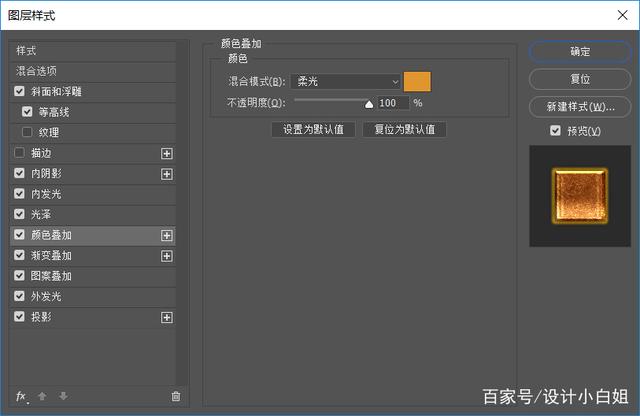The height and width of the screenshot is (416, 640).
Task: Uncheck the 外发光 checkbox
Action: click(x=19, y=296)
